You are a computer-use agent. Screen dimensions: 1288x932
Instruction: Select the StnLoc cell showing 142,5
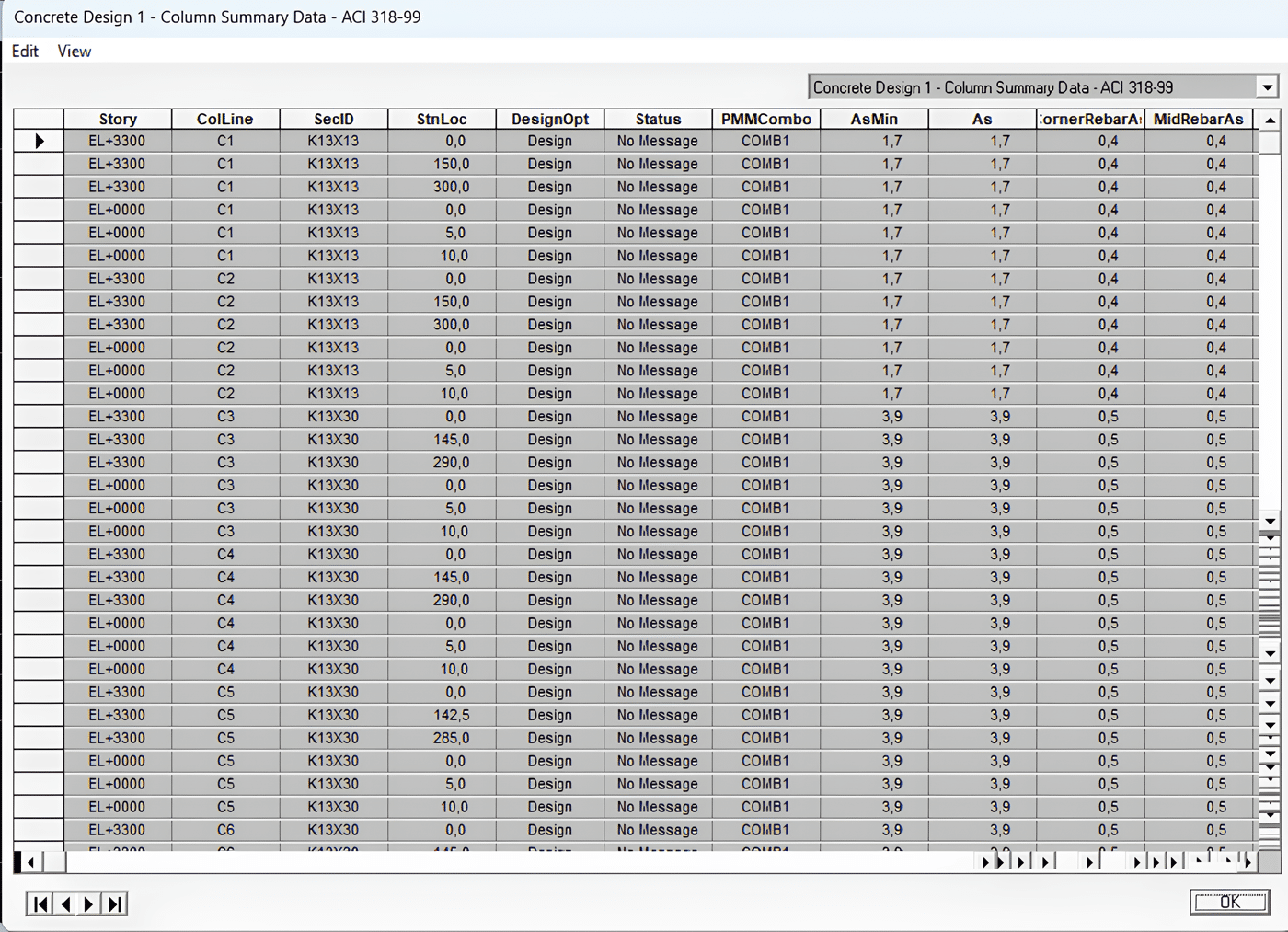tap(442, 715)
